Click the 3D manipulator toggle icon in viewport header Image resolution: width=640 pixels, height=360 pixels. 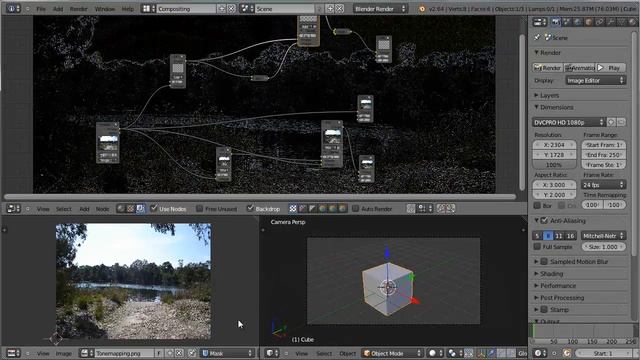pos(481,353)
